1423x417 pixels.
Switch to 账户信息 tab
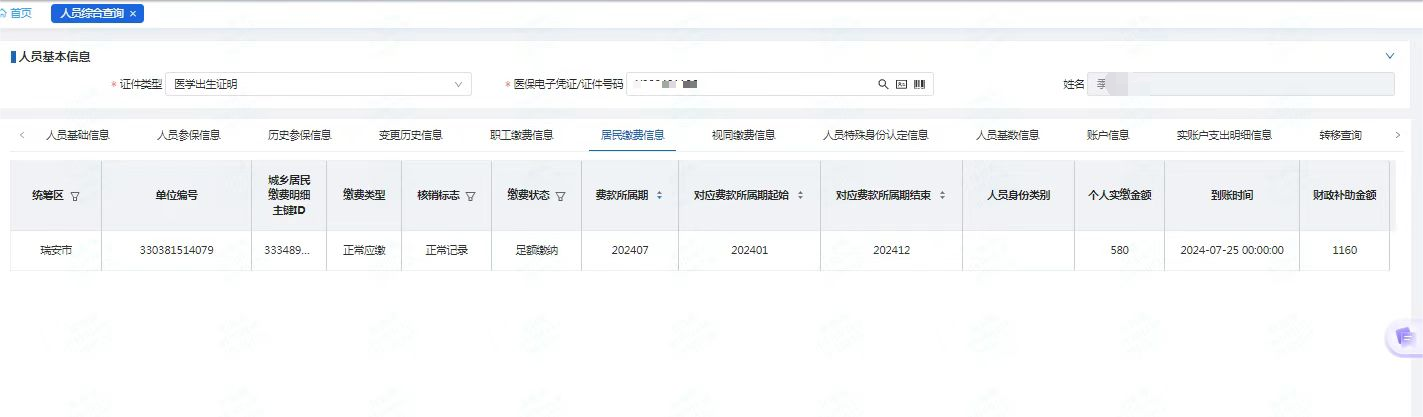1108,135
